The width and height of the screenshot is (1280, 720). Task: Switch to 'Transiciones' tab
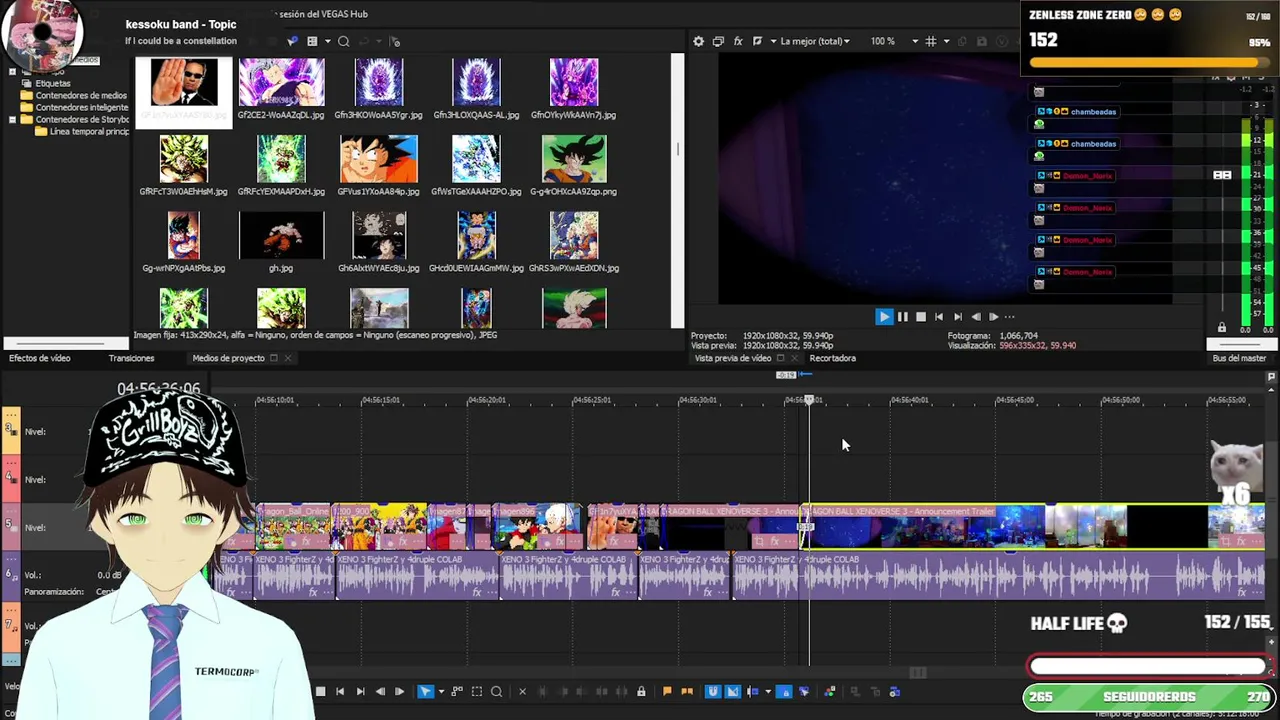click(131, 358)
